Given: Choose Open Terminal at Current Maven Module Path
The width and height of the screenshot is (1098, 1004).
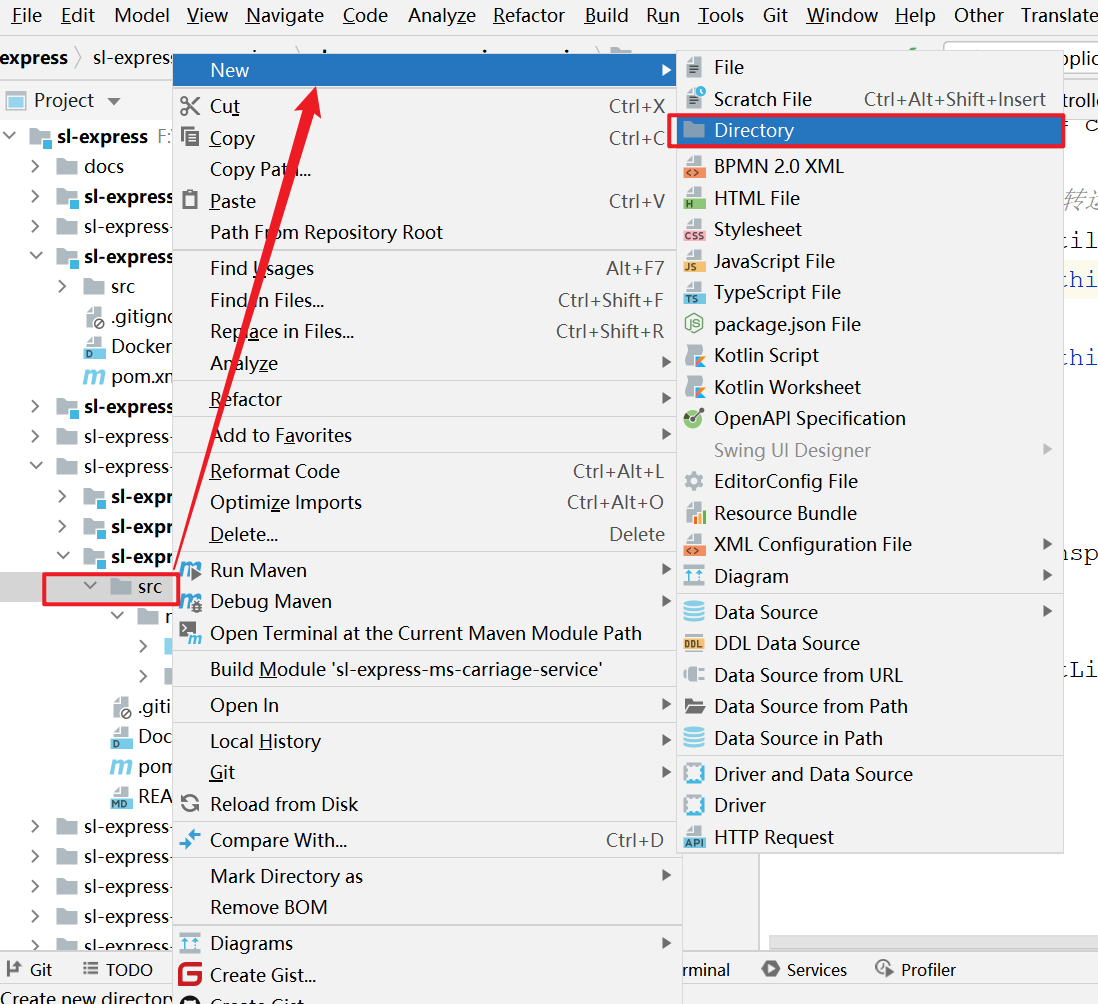Looking at the screenshot, I should (426, 633).
